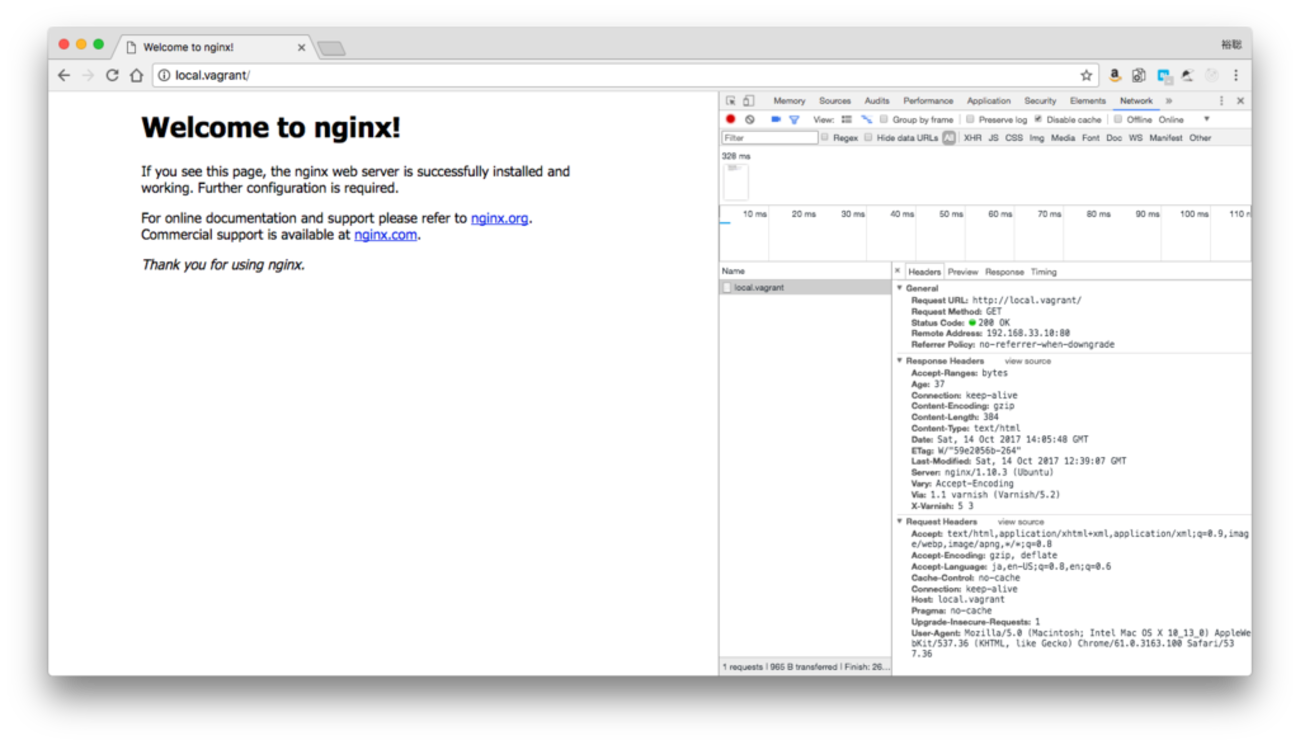Enable Offline checkbox
1300x745 pixels.
point(1118,119)
